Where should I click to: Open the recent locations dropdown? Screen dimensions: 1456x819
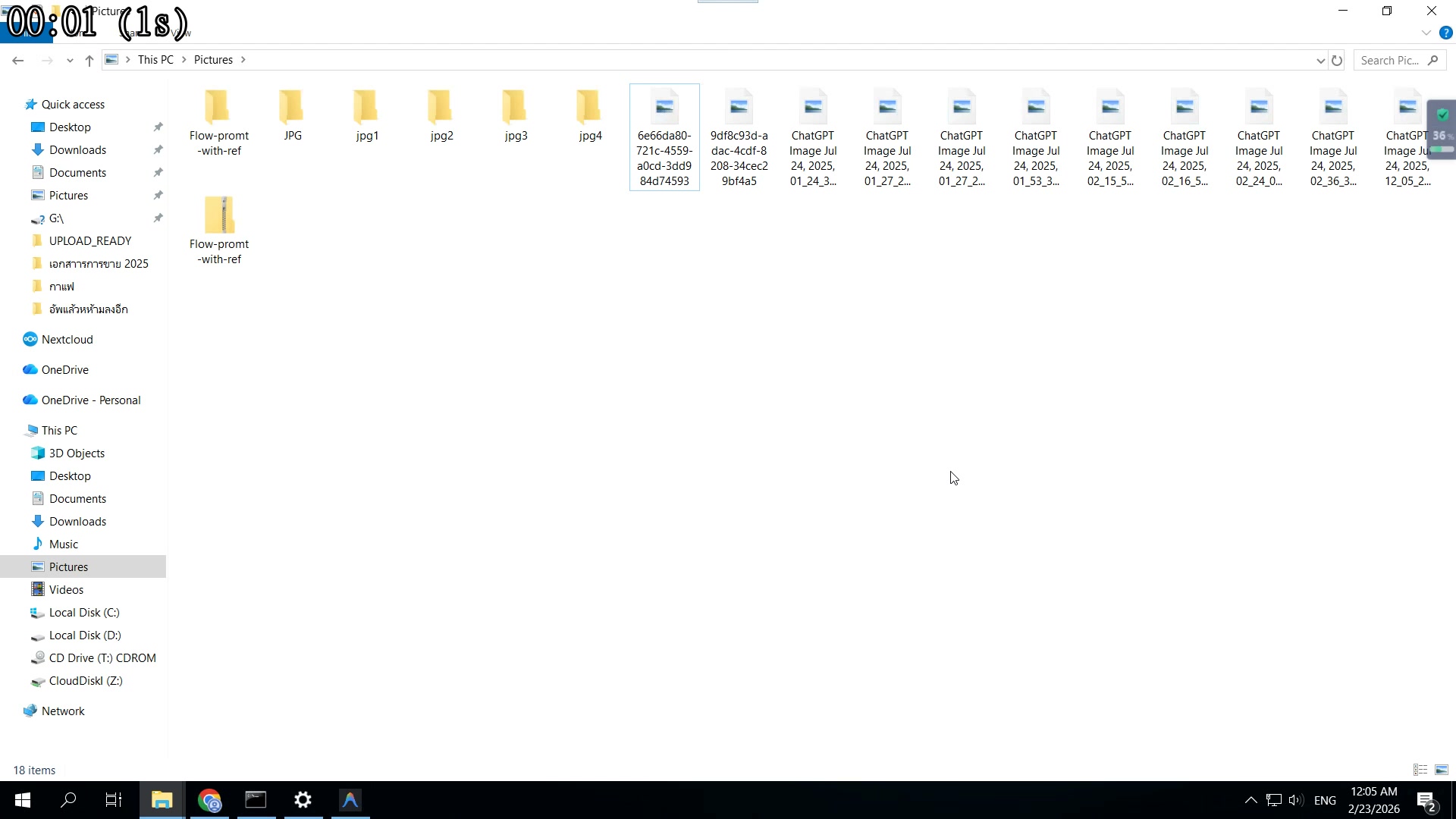pos(70,61)
